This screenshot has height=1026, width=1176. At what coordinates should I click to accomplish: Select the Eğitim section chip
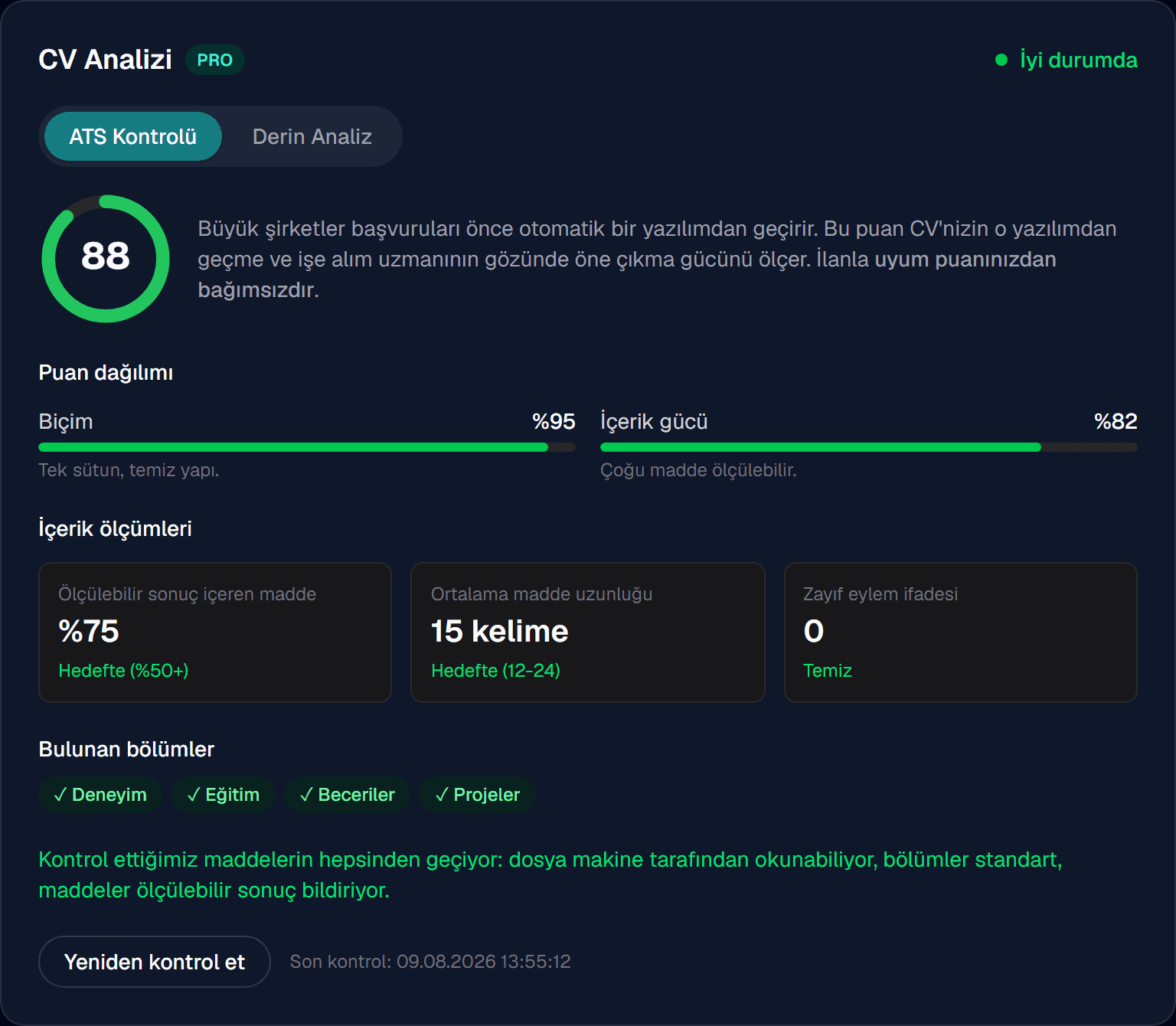[223, 795]
